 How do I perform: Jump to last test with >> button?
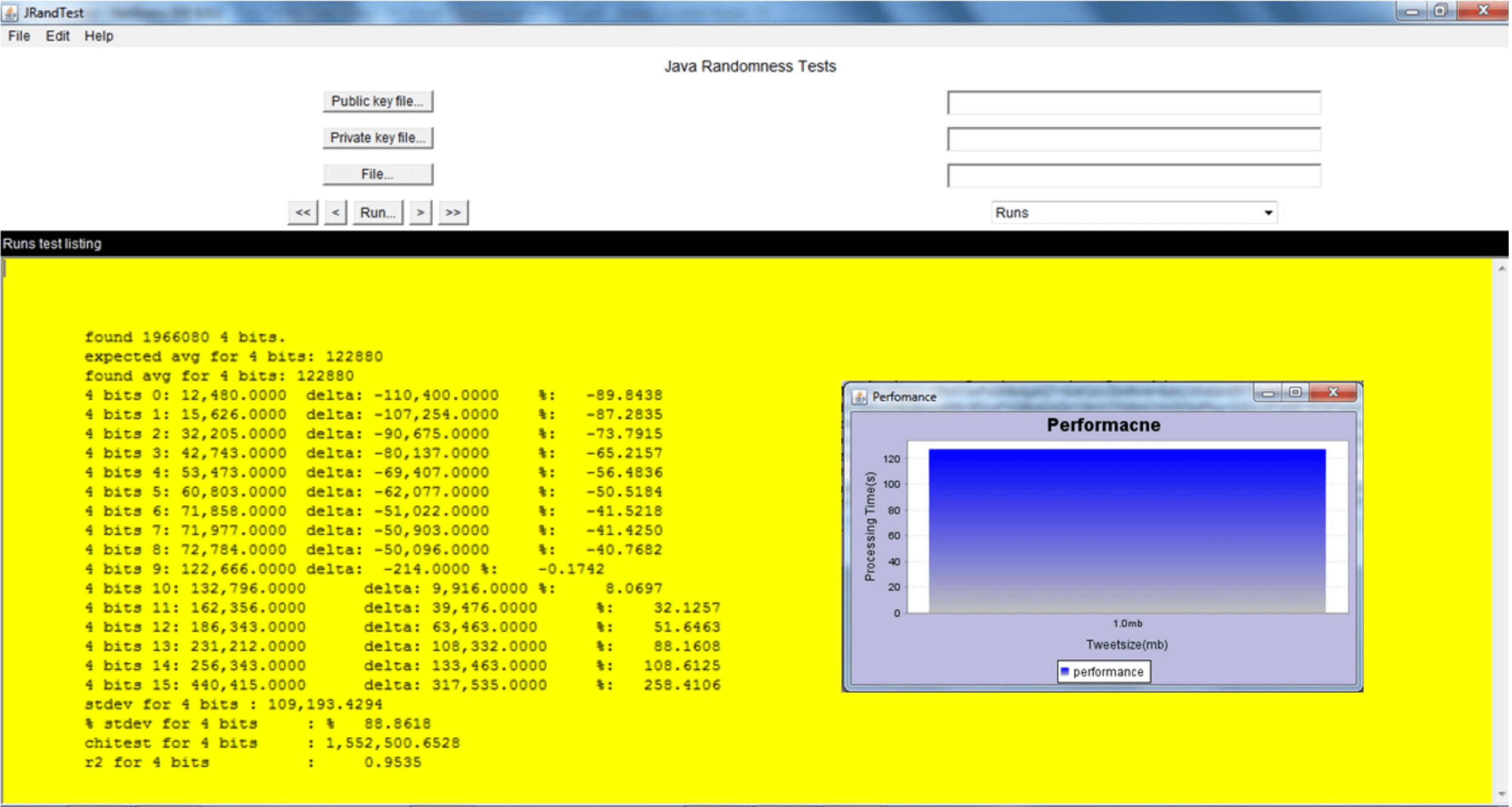pyautogui.click(x=453, y=213)
